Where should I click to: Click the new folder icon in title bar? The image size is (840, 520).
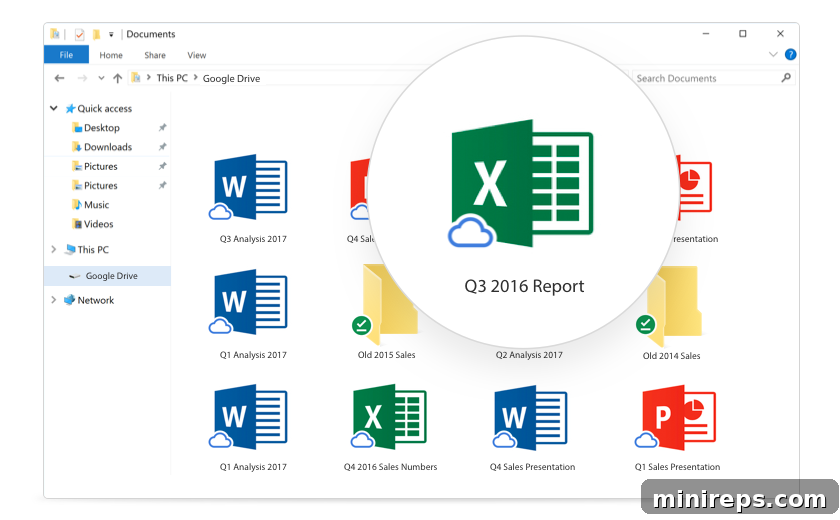pyautogui.click(x=96, y=34)
